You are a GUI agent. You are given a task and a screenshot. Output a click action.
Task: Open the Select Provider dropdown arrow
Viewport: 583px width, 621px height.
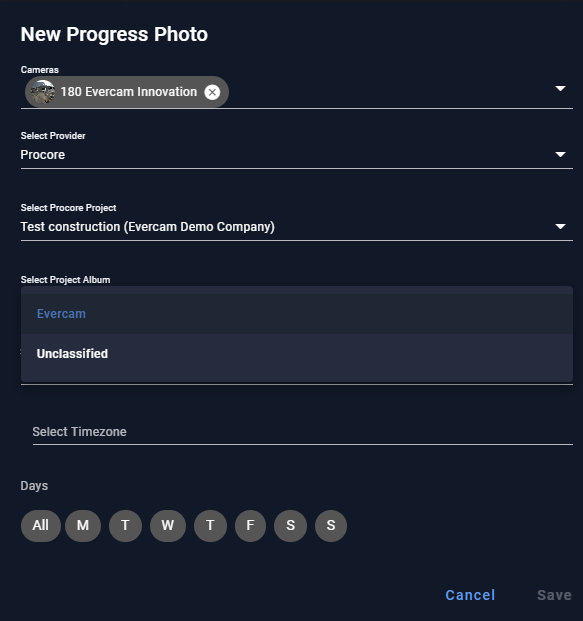(560, 154)
